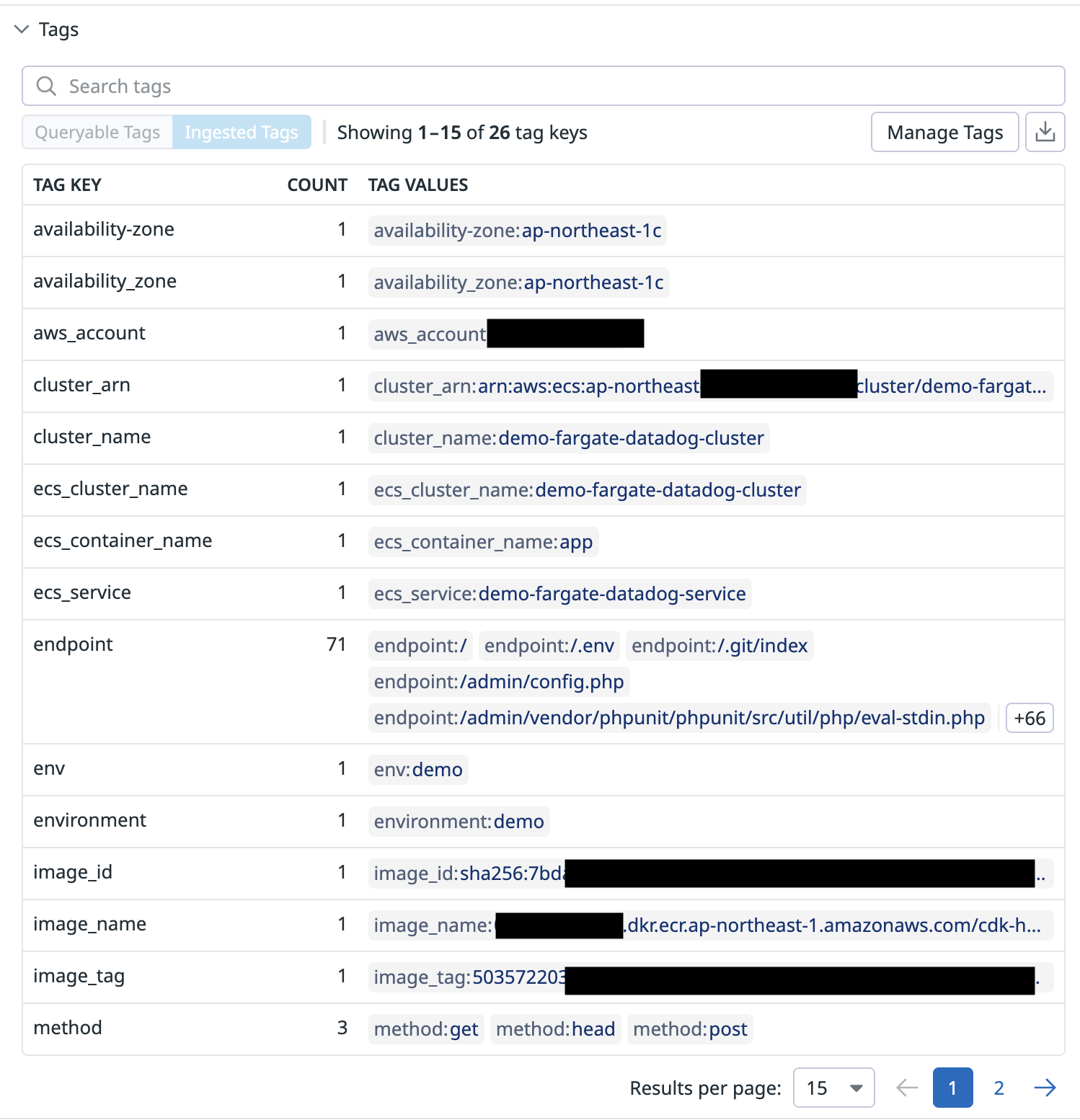
Task: Collapse the Tags section chevron
Action: pyautogui.click(x=22, y=30)
